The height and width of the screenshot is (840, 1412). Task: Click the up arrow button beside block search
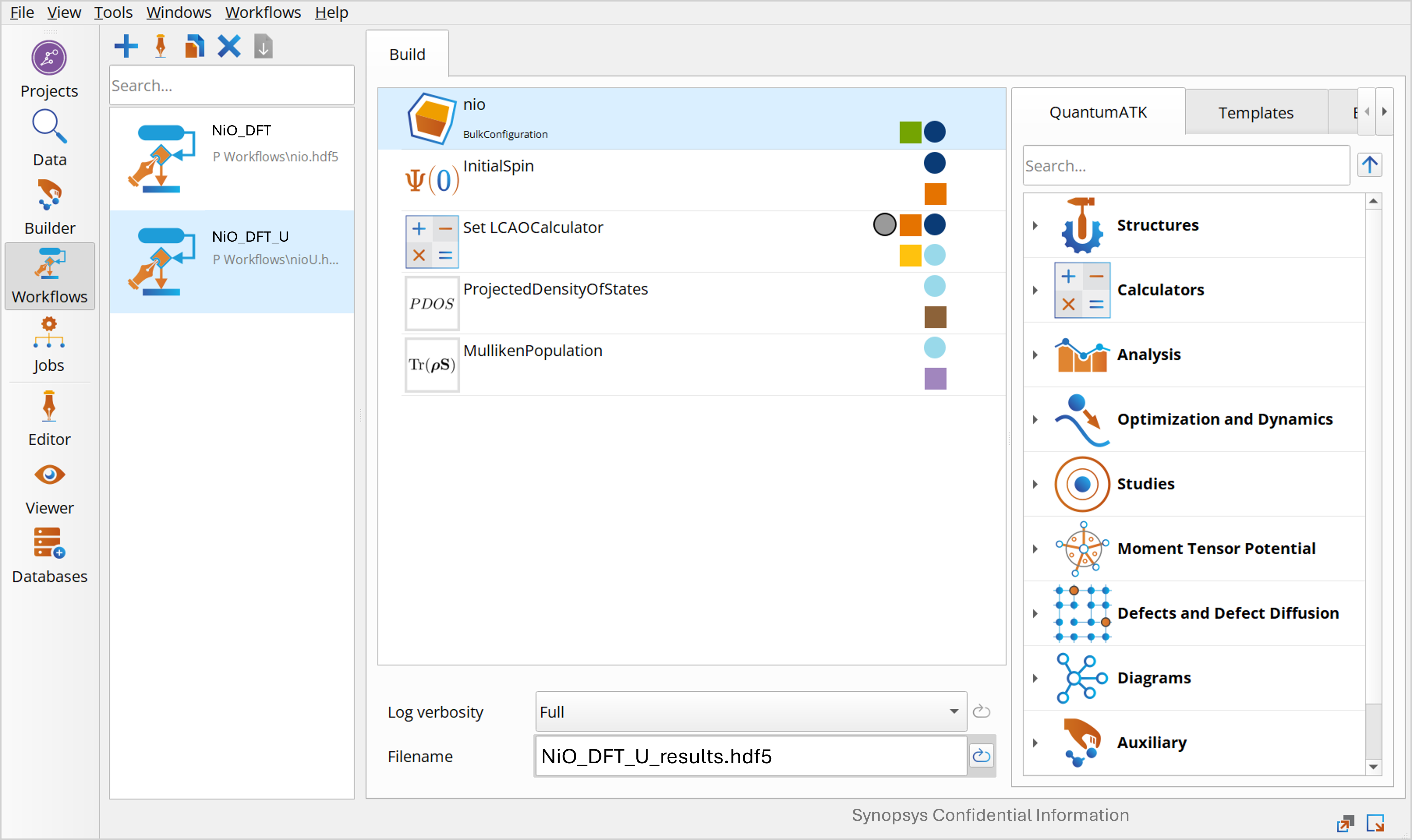click(x=1369, y=165)
